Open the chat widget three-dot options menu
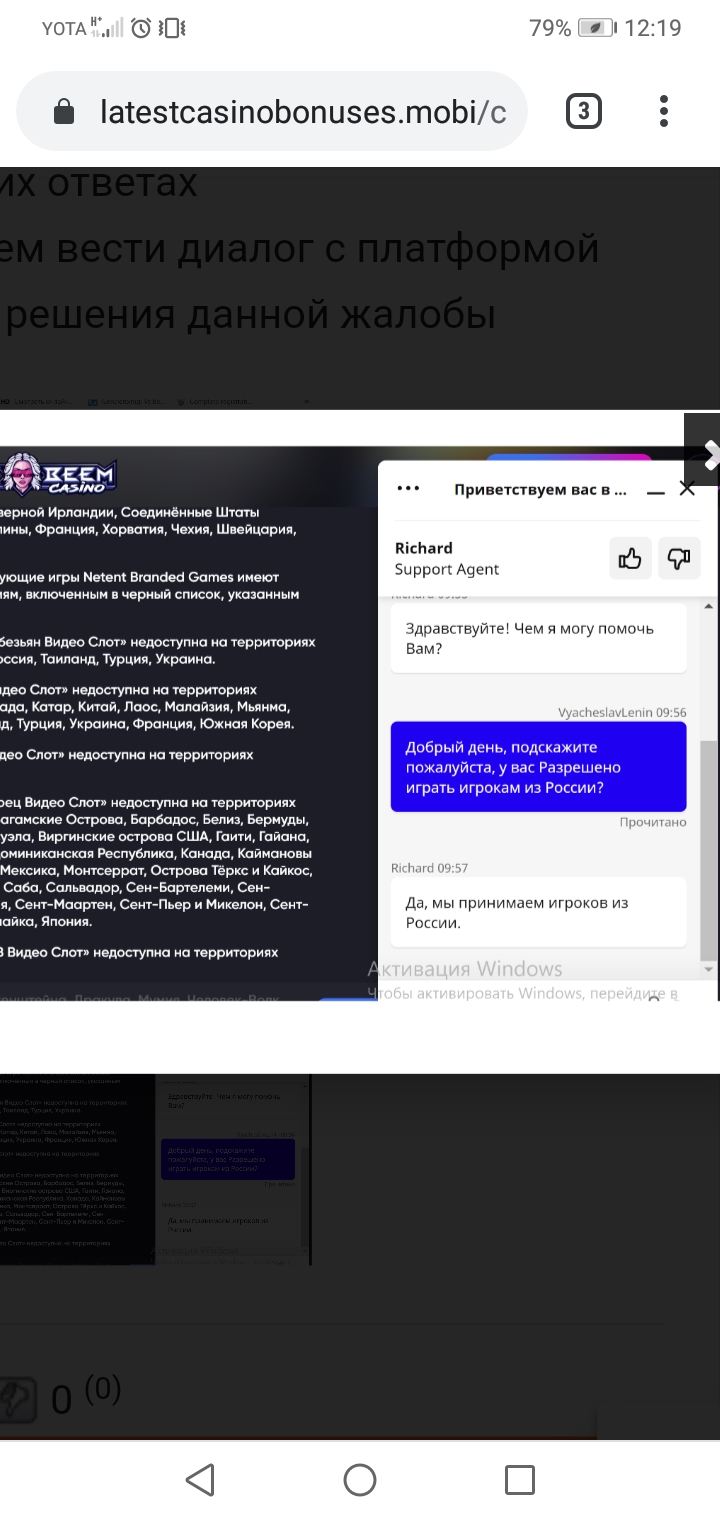Screen dimensions: 720x1520 [407, 489]
